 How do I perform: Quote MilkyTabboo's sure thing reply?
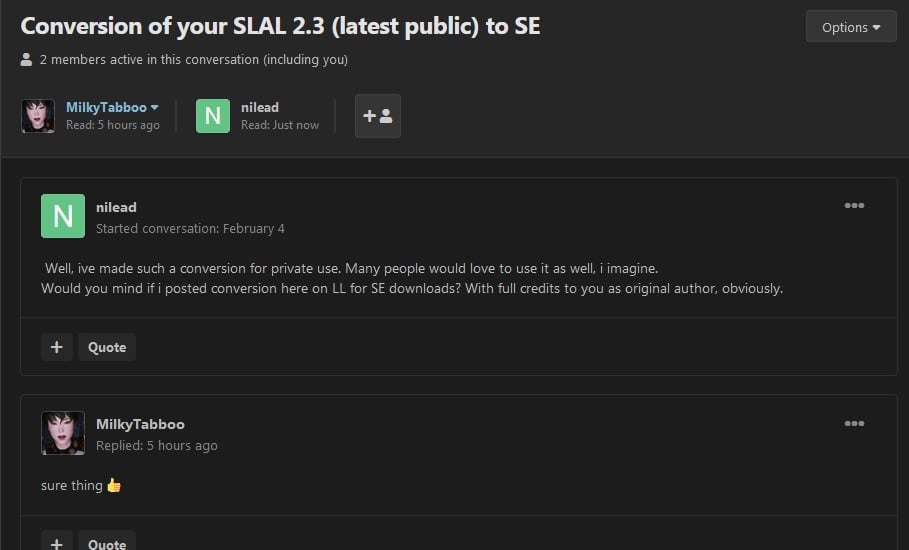coord(107,543)
